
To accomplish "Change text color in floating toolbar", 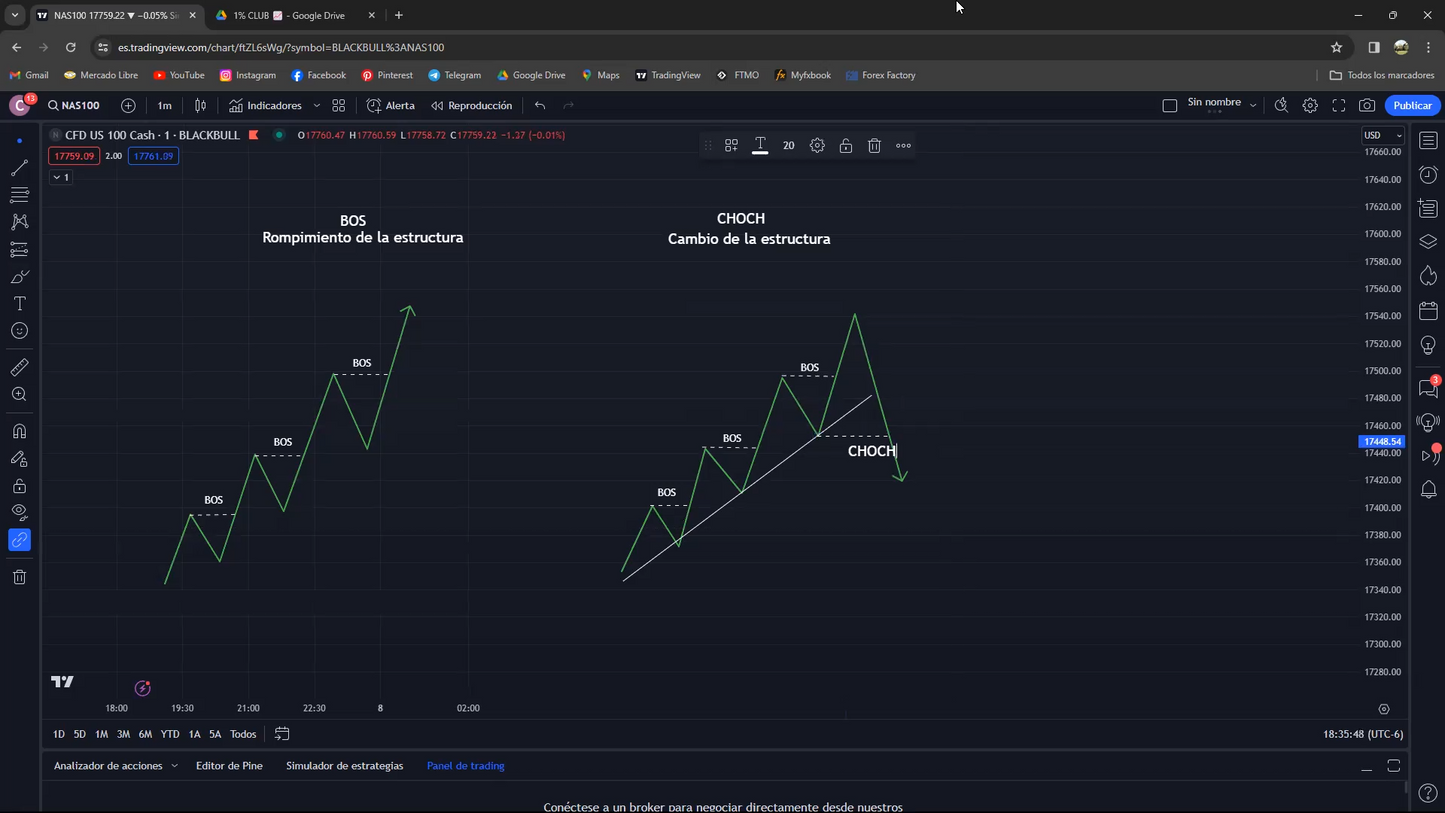I will [x=760, y=146].
